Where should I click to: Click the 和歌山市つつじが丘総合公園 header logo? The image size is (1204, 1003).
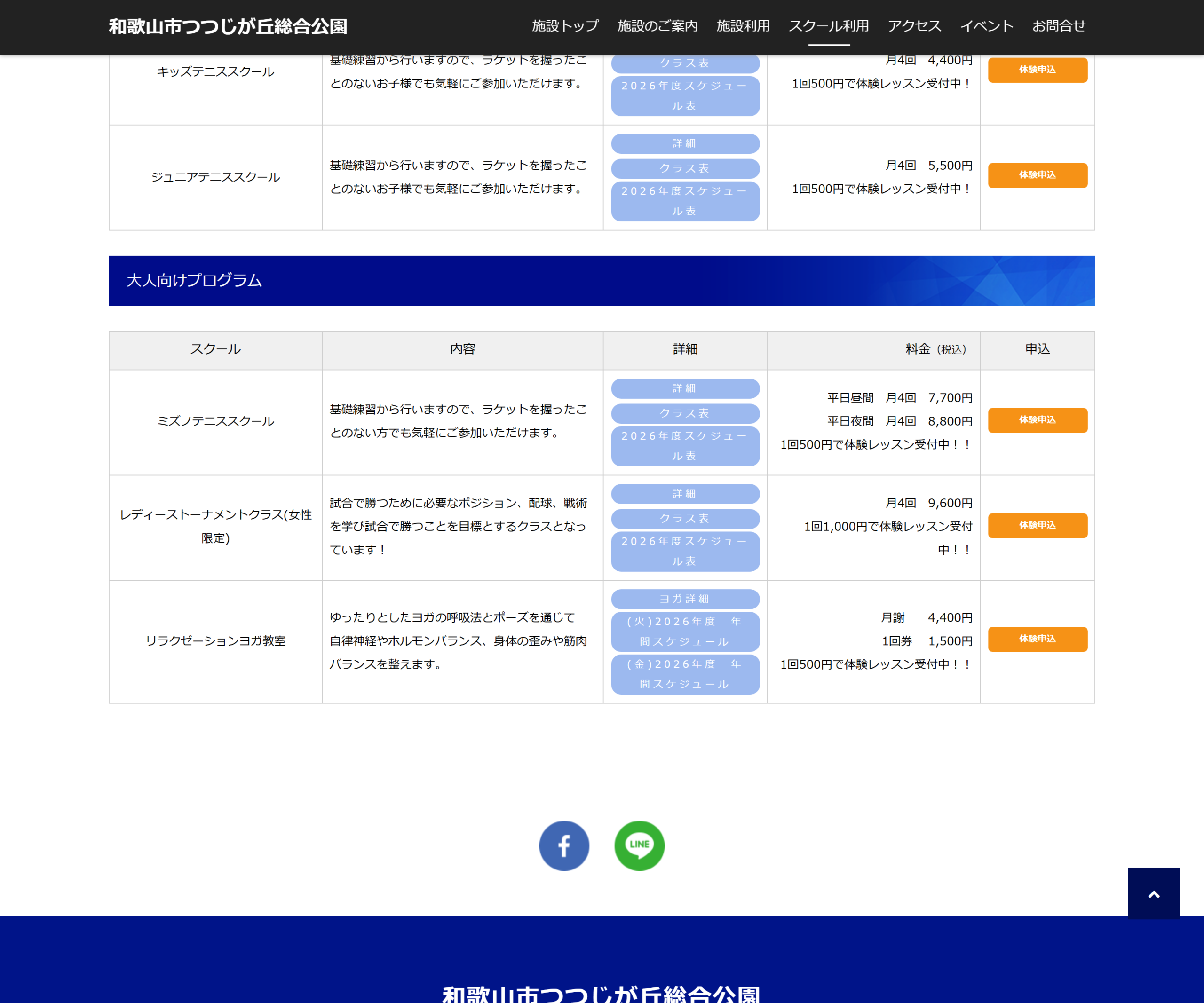228,26
